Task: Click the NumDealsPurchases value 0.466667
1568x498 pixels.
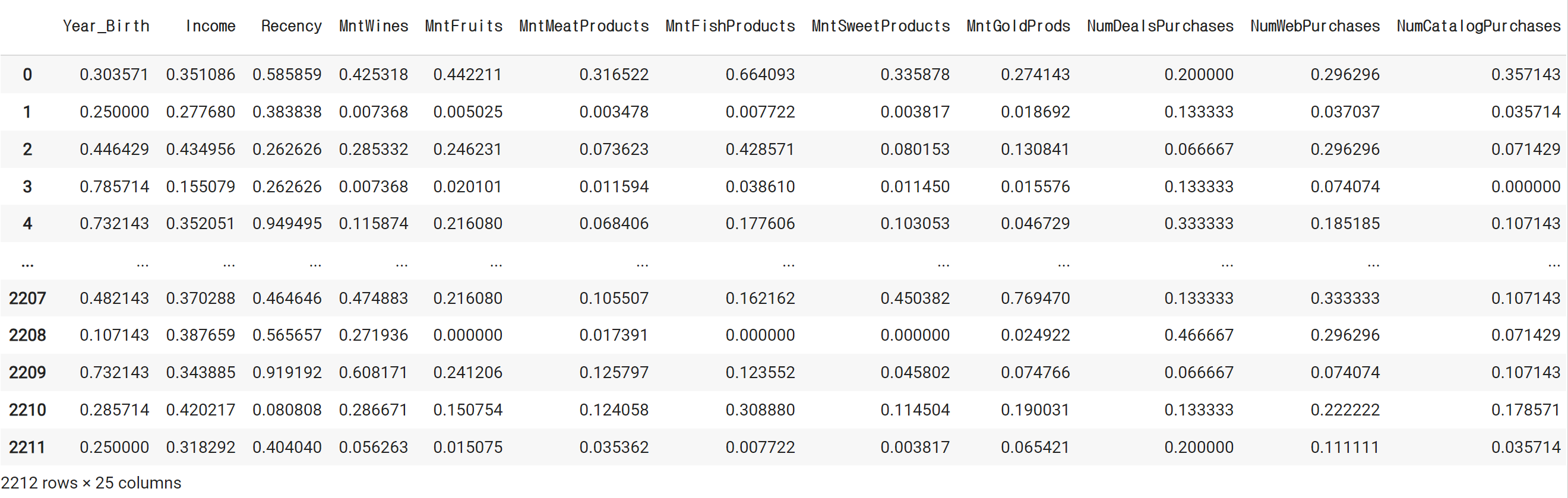Action: tap(1199, 335)
